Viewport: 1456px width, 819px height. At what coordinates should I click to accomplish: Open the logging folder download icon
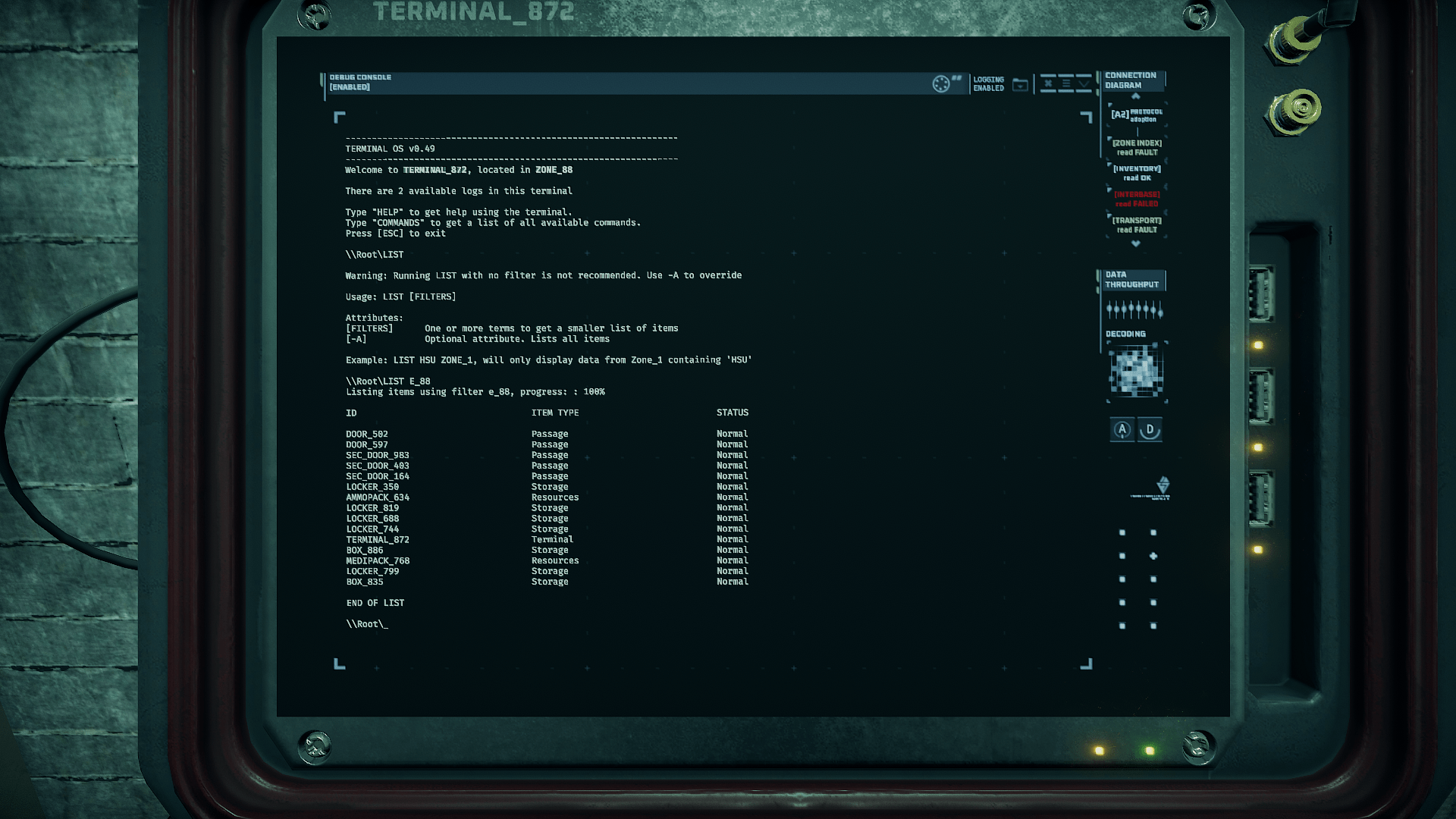1021,84
